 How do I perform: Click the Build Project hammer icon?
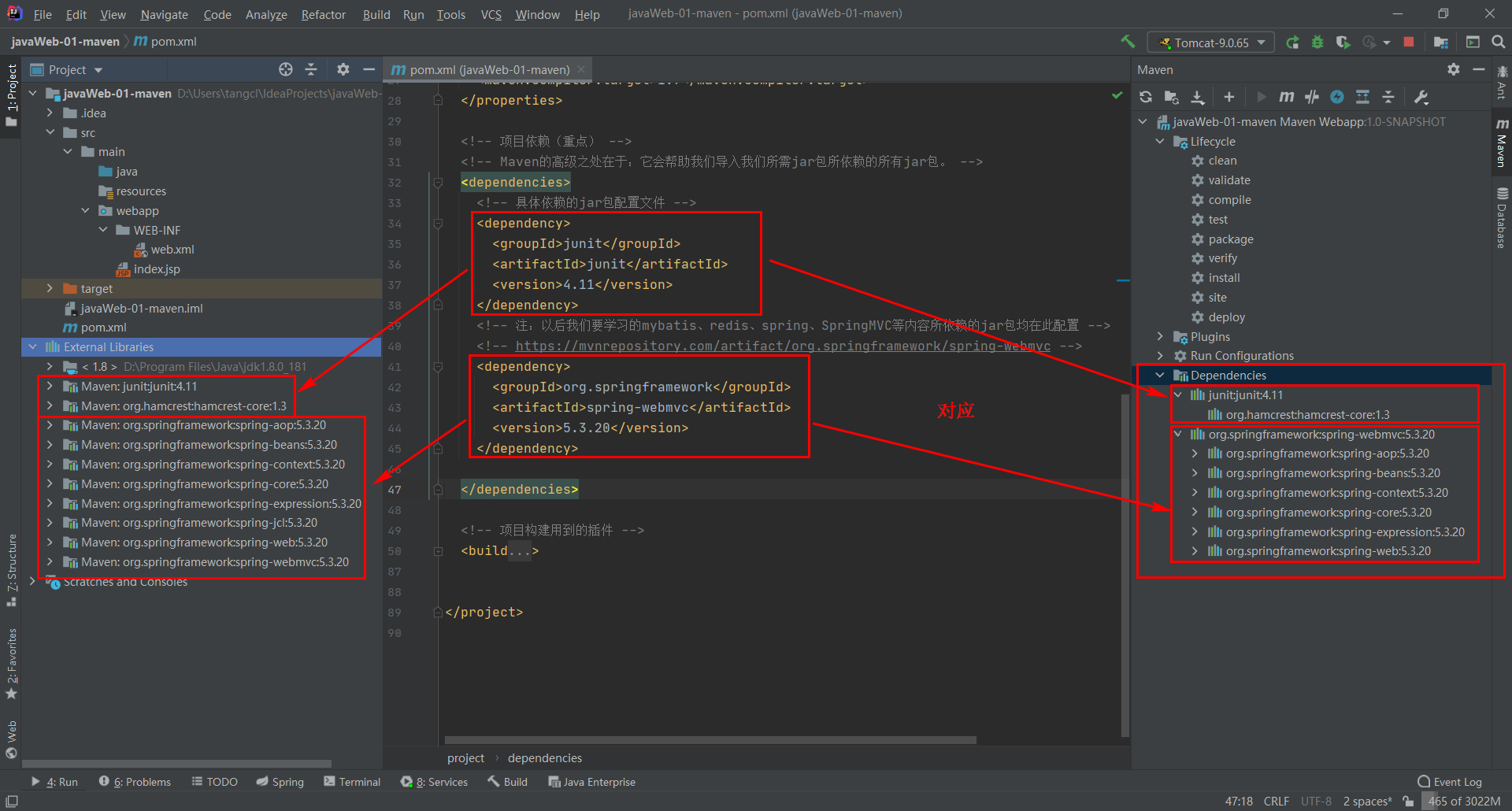pyautogui.click(x=1128, y=42)
